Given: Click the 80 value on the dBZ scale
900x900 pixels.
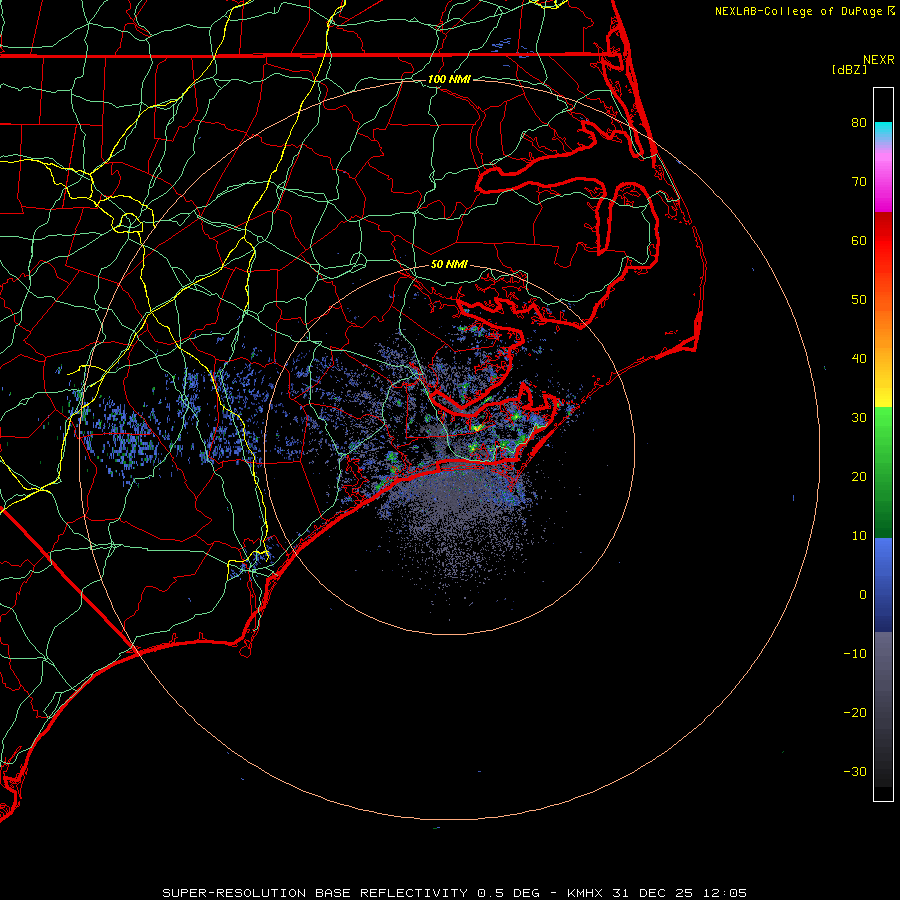Looking at the screenshot, I should tap(859, 122).
